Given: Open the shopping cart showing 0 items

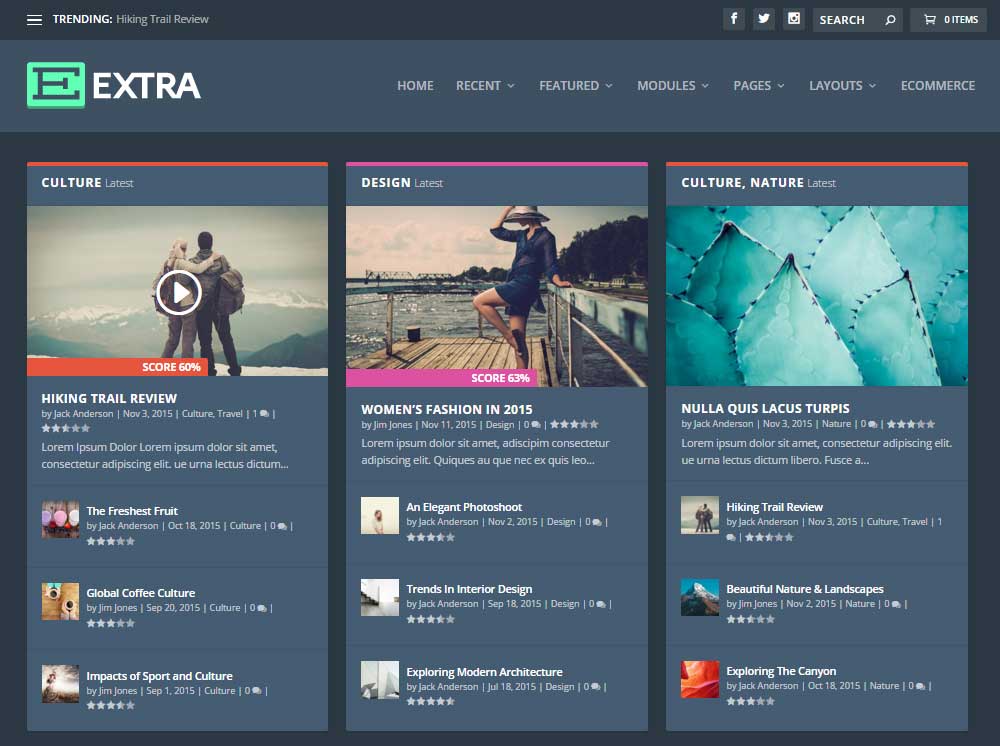Looking at the screenshot, I should point(947,19).
